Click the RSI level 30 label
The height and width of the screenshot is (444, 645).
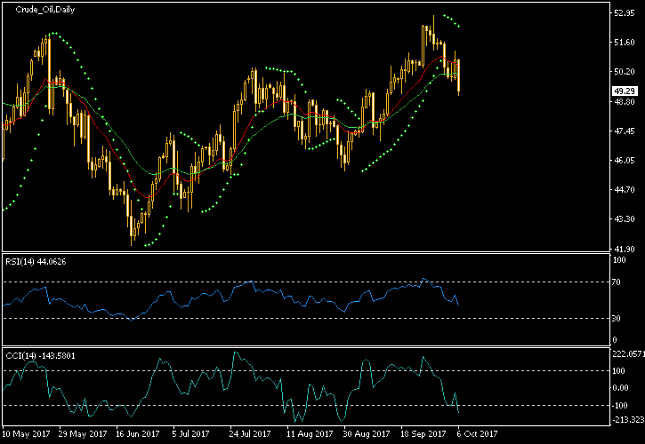[616, 318]
